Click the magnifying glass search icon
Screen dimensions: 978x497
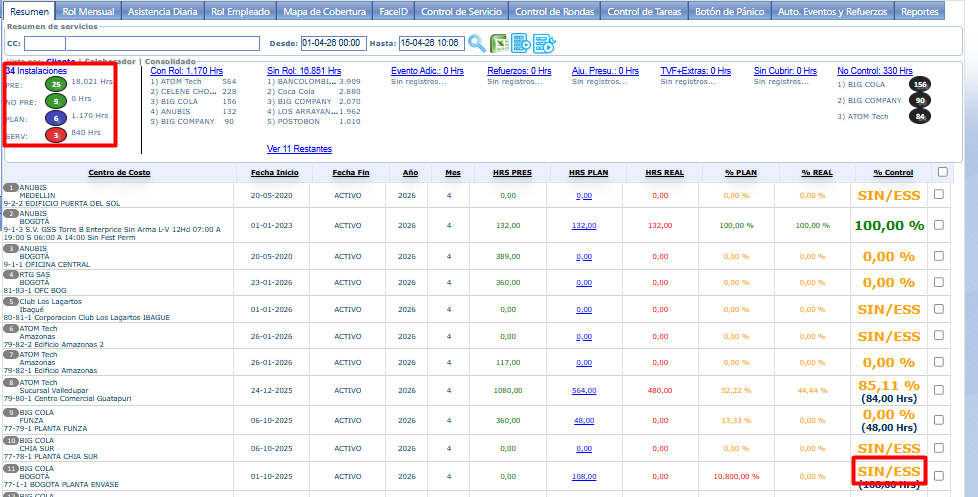point(477,43)
